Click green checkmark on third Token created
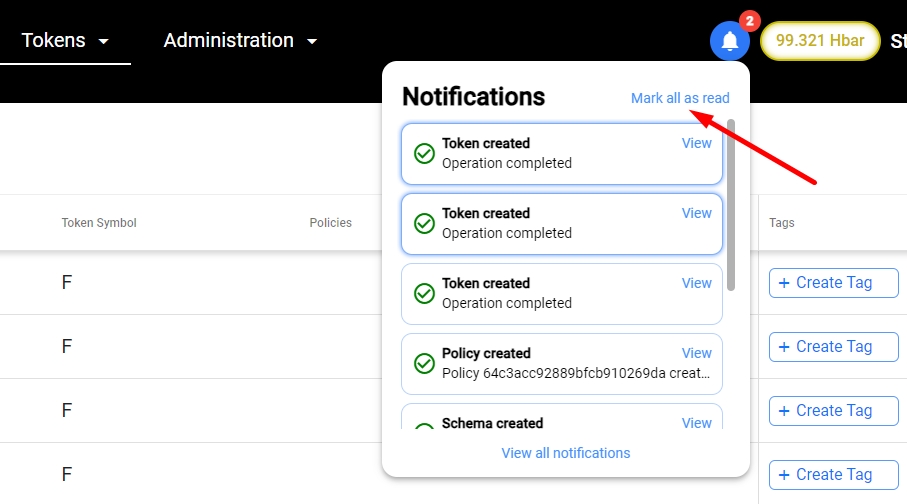Viewport: 907px width, 504px height. pyautogui.click(x=424, y=293)
